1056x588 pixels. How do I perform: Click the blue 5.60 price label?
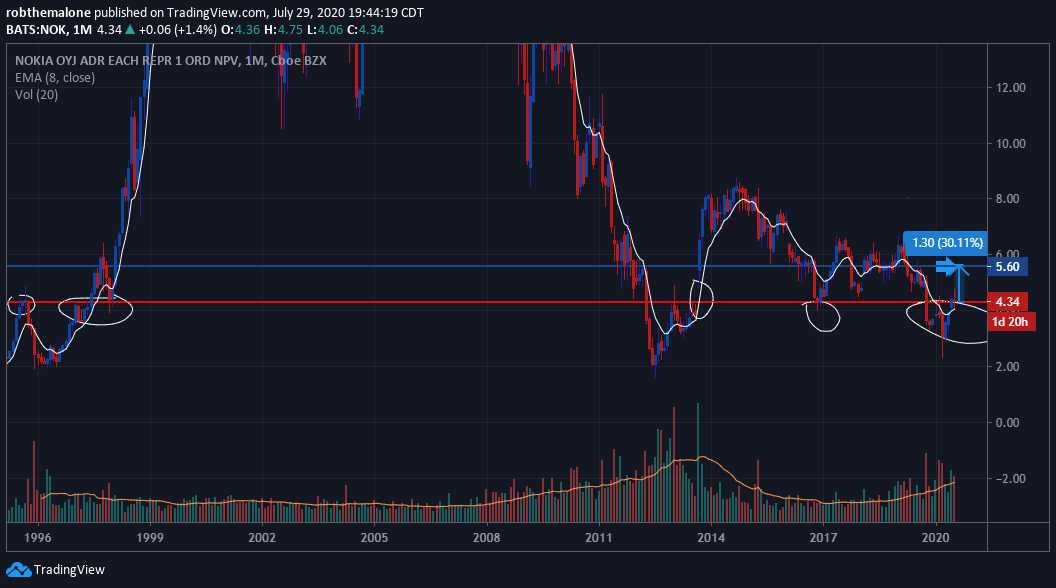(x=1008, y=267)
